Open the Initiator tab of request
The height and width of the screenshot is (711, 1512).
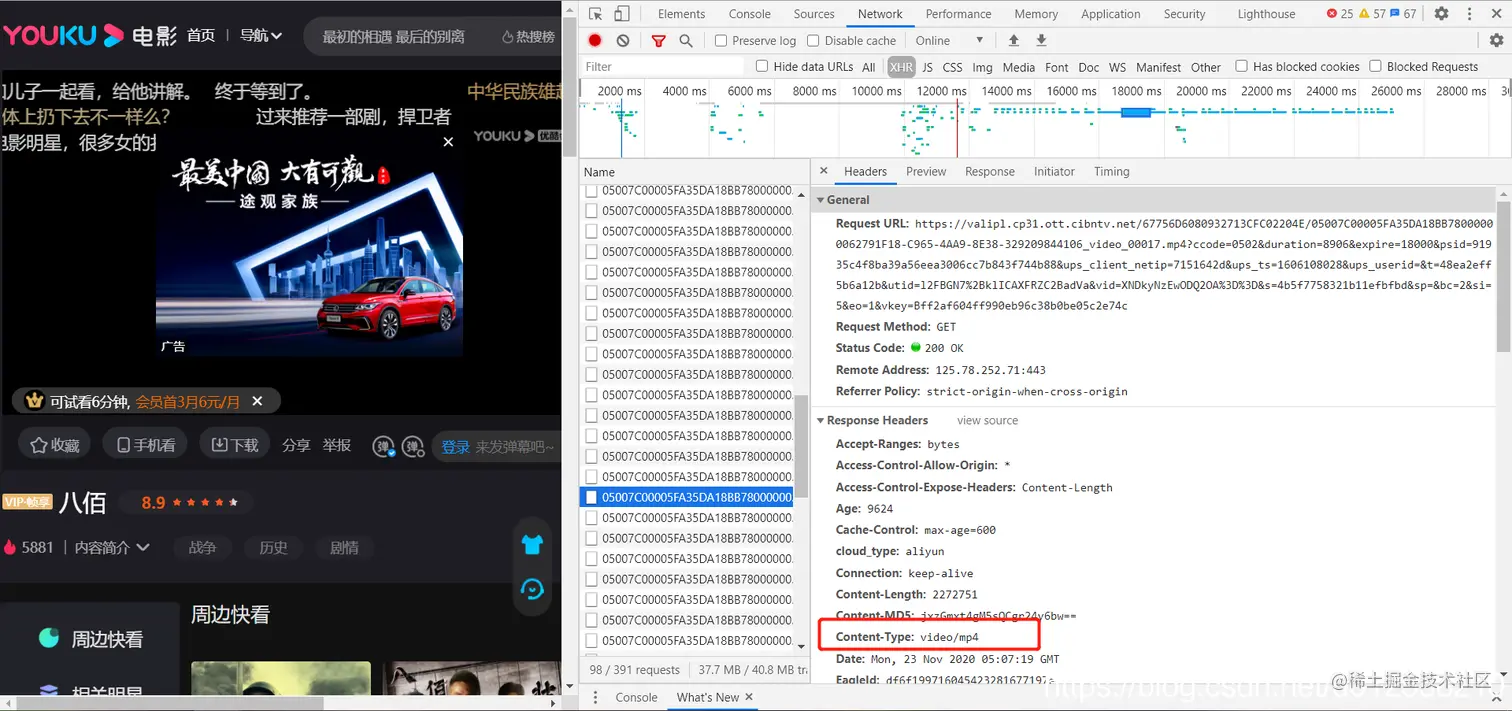(x=1054, y=172)
